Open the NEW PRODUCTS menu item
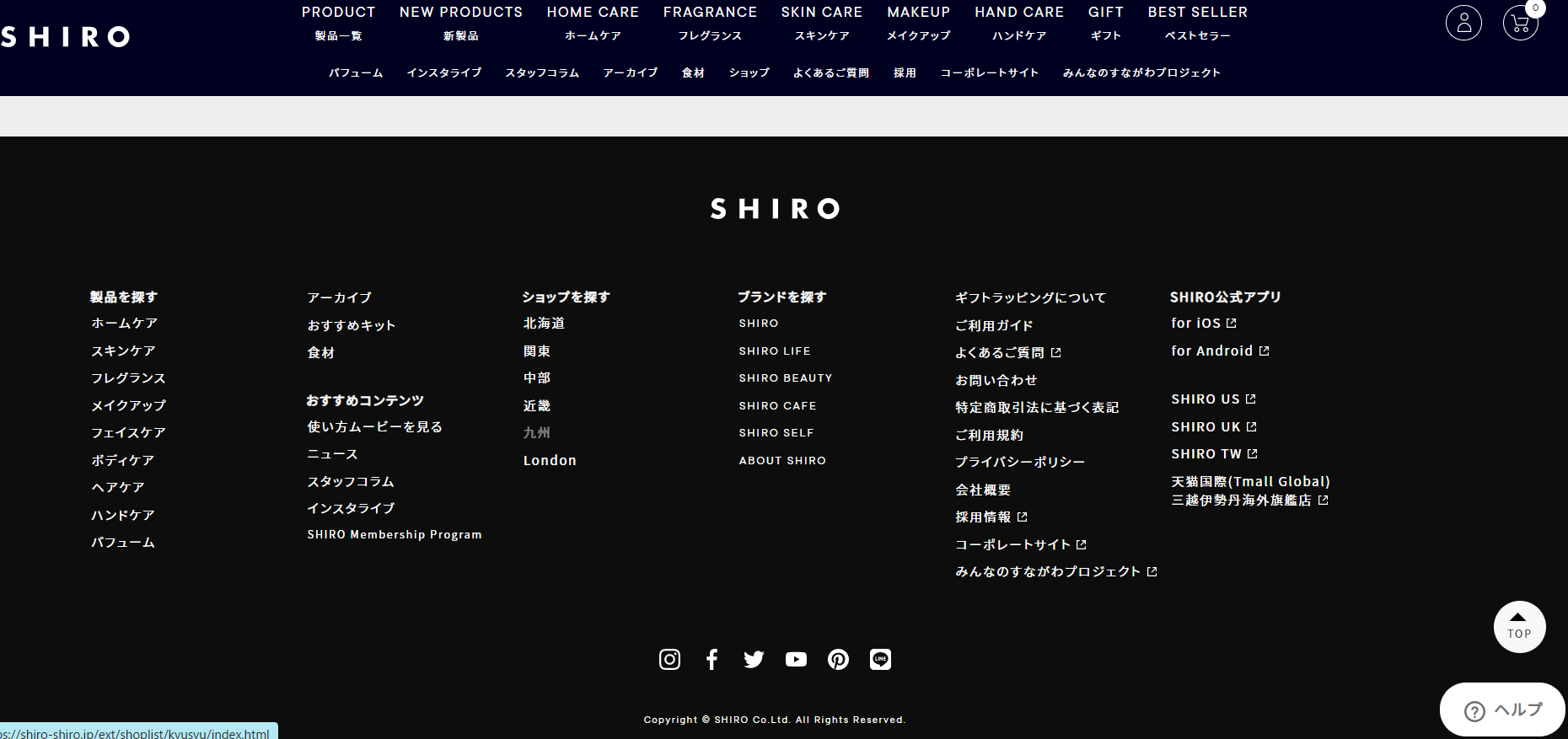 click(x=461, y=23)
